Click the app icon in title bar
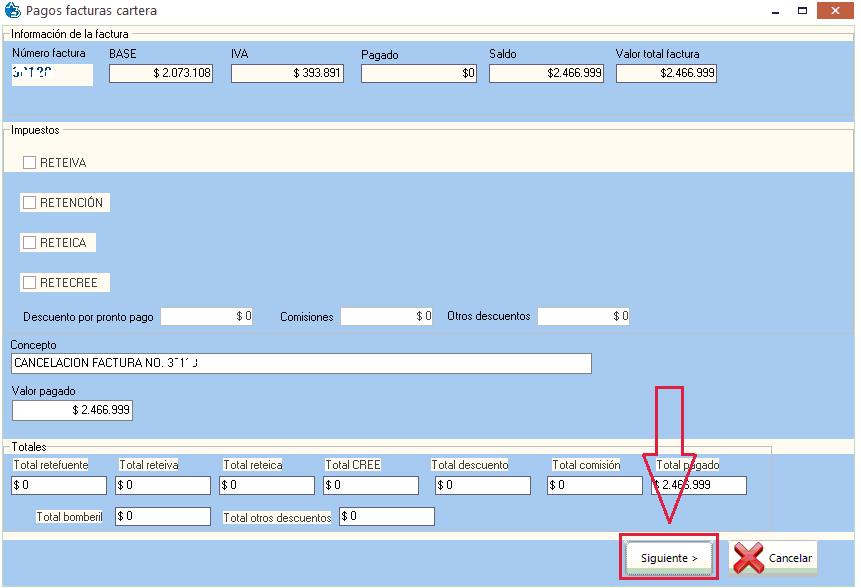 [x=12, y=11]
